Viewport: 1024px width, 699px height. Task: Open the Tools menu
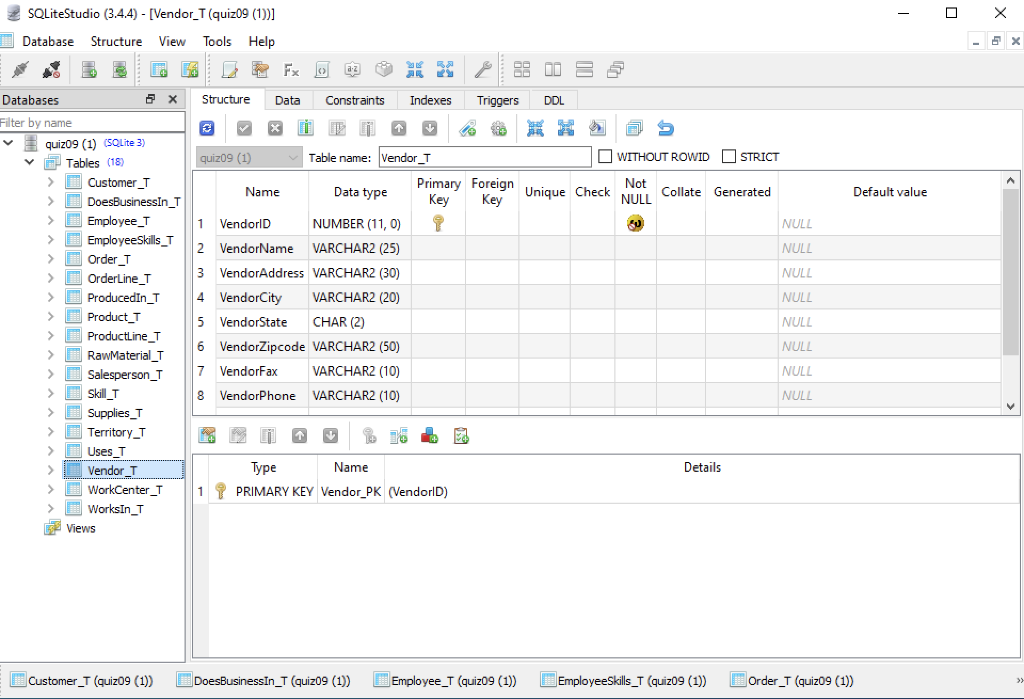(x=216, y=41)
